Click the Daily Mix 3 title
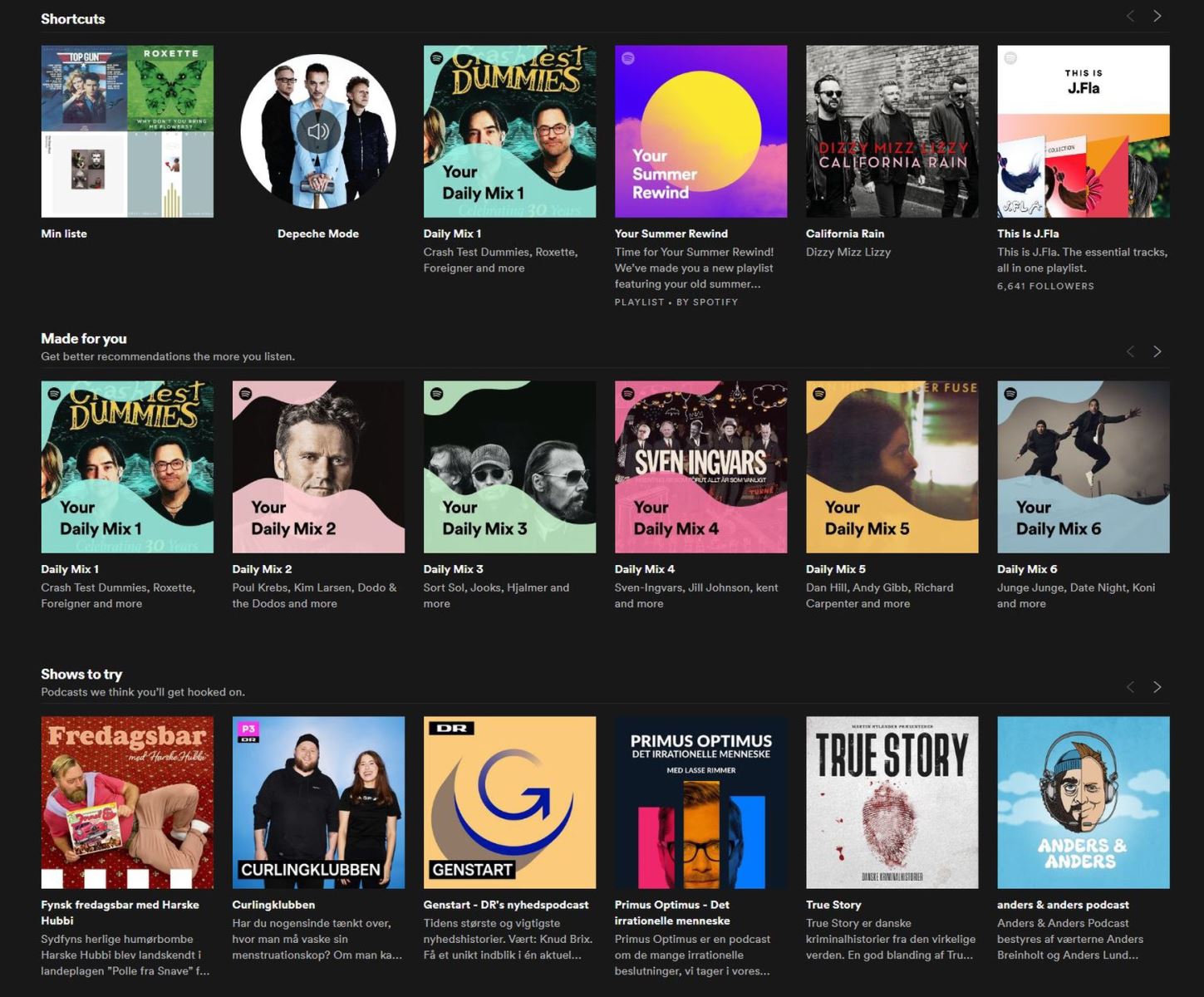This screenshot has height=997, width=1204. [x=453, y=569]
